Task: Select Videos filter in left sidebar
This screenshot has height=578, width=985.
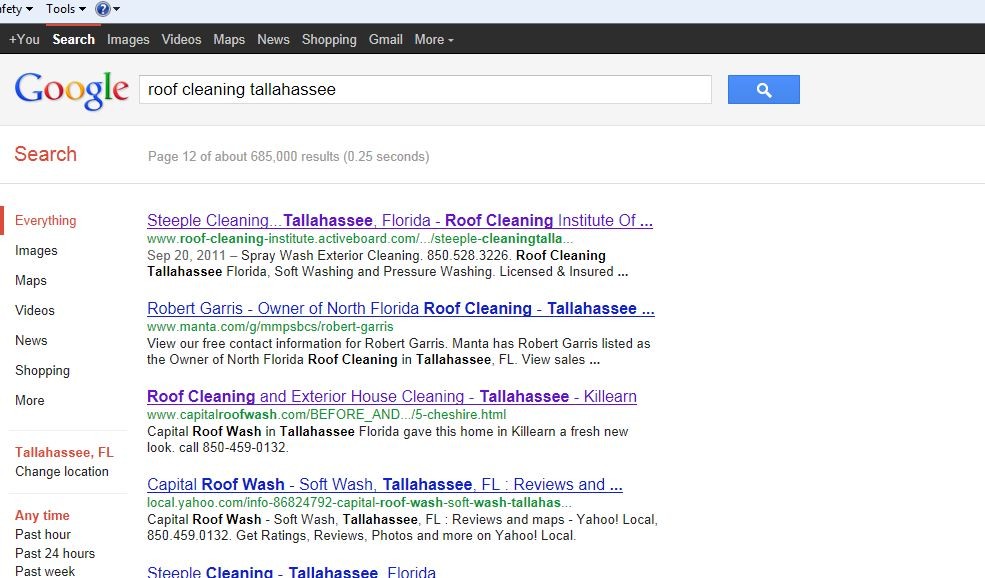Action: (35, 311)
